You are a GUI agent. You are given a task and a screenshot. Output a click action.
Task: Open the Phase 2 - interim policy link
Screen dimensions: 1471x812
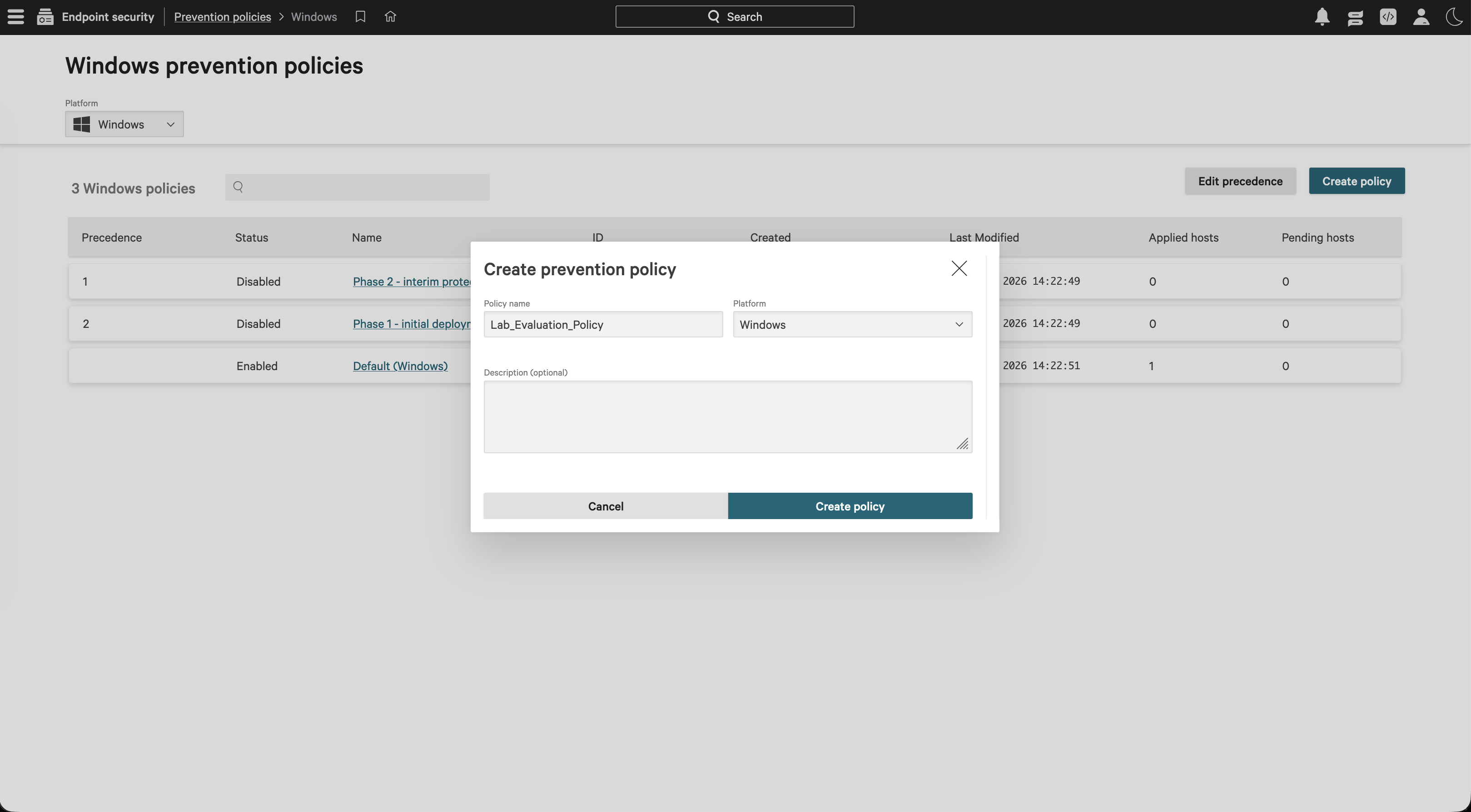coord(412,282)
